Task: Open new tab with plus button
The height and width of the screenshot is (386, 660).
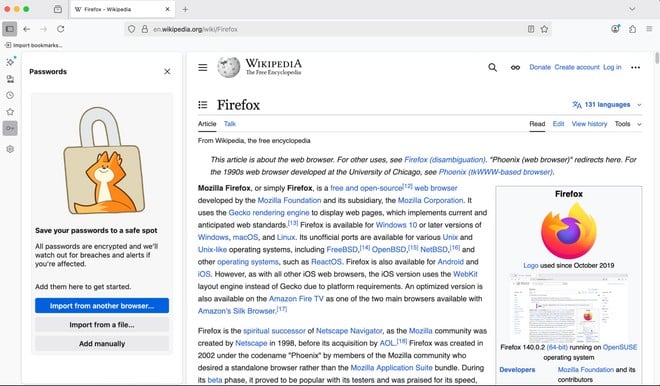Action: [x=185, y=9]
